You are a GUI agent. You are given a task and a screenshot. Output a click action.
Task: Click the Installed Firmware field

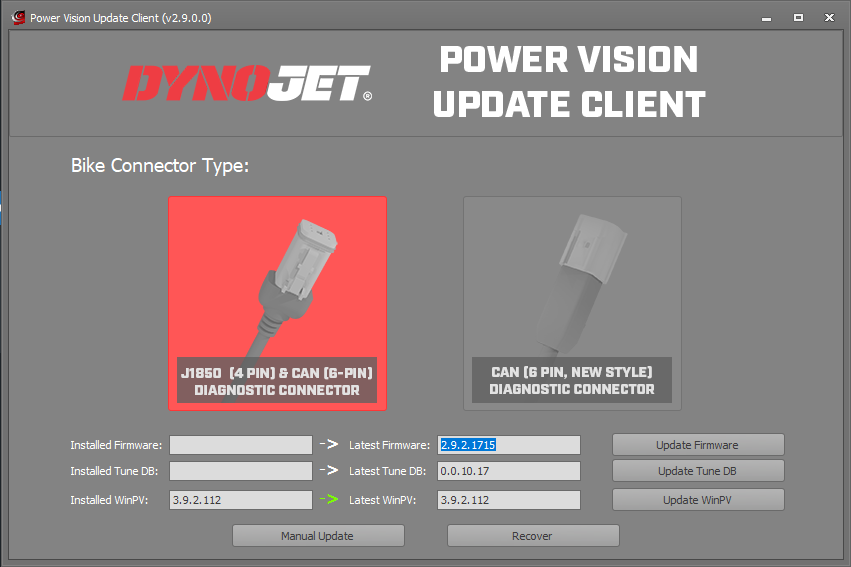click(x=240, y=445)
